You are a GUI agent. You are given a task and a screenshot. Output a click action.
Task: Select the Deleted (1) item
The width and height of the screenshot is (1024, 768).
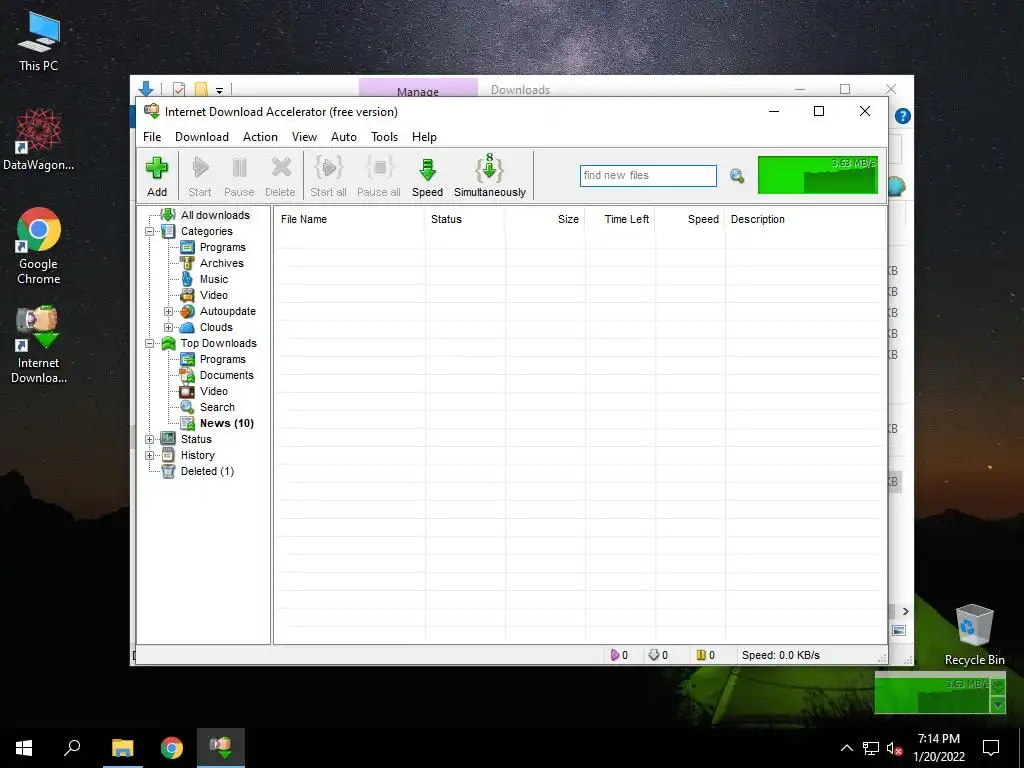tap(207, 471)
